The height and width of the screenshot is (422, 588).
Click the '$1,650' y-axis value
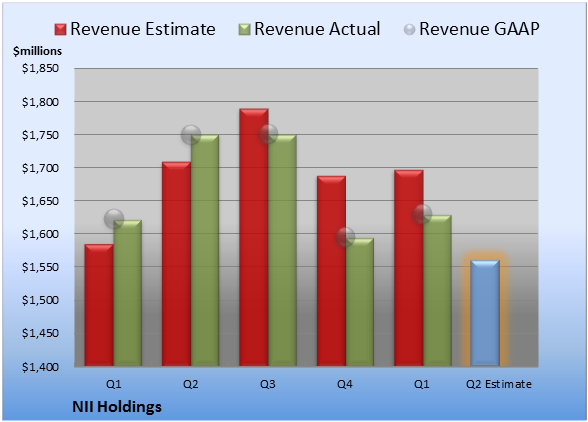(x=40, y=201)
